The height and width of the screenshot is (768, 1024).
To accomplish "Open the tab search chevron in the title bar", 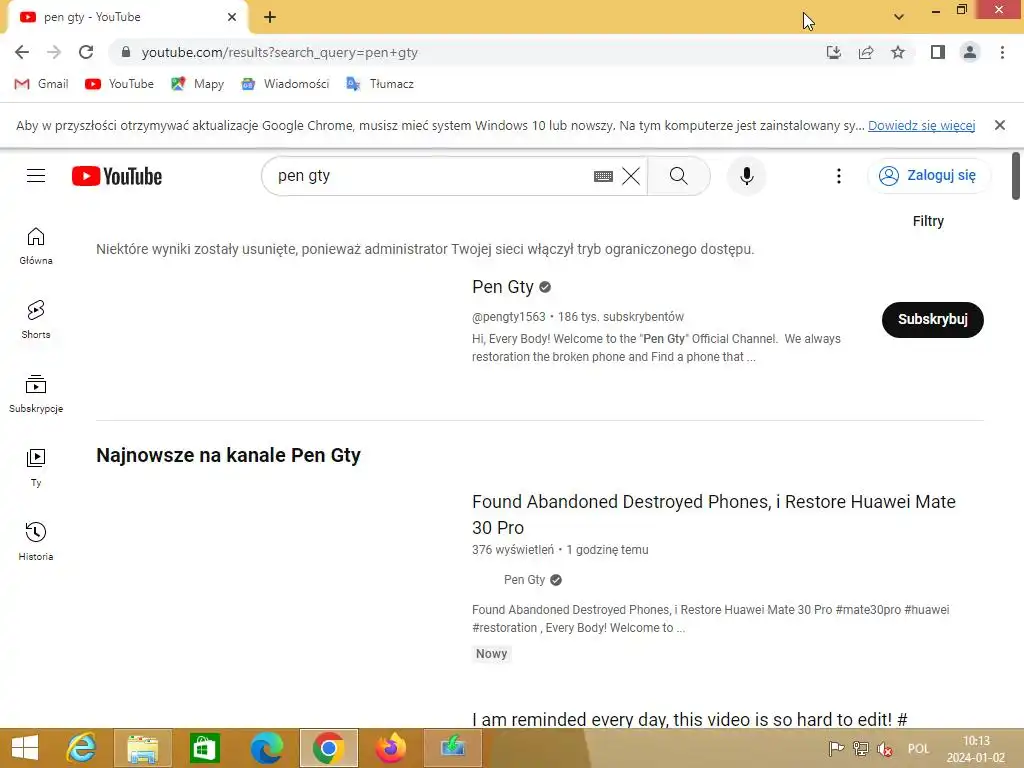I will click(899, 17).
